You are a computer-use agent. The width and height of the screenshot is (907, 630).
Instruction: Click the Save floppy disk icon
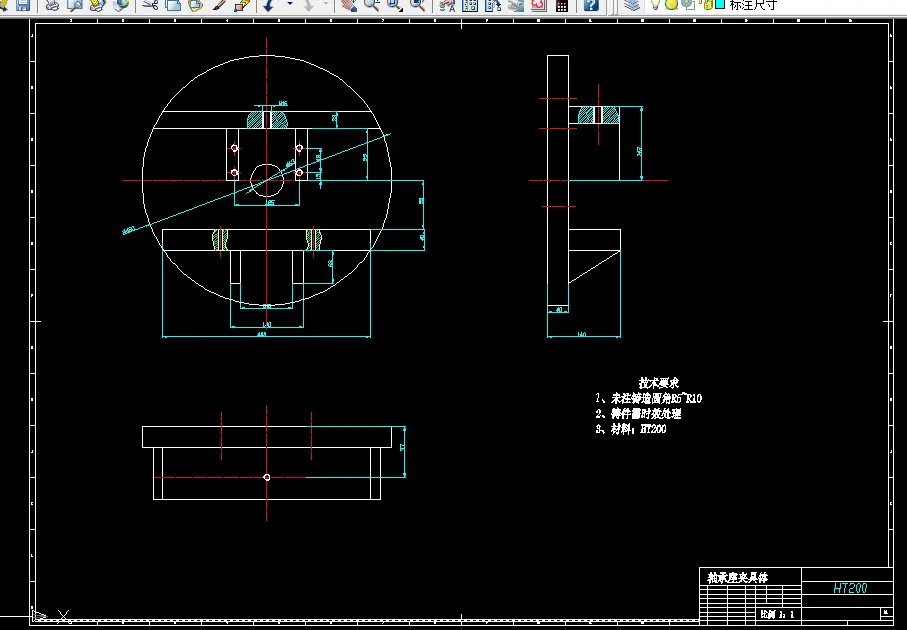click(x=23, y=5)
